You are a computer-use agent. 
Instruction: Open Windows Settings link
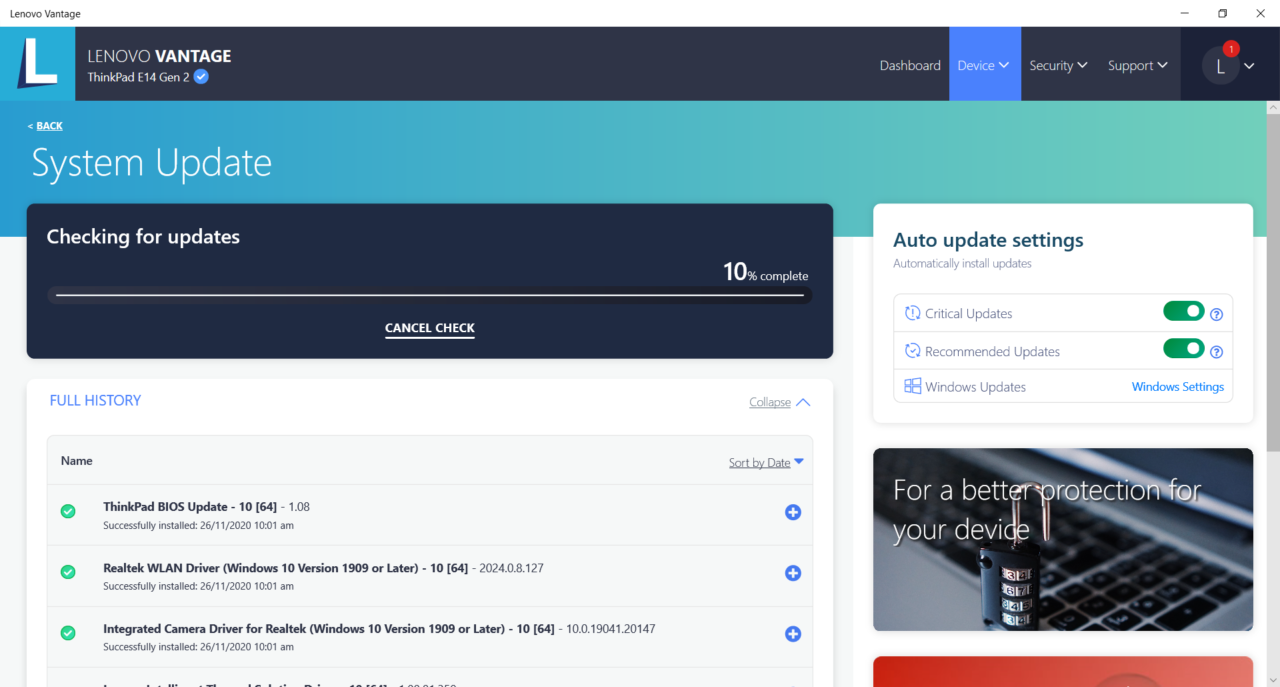(x=1177, y=387)
